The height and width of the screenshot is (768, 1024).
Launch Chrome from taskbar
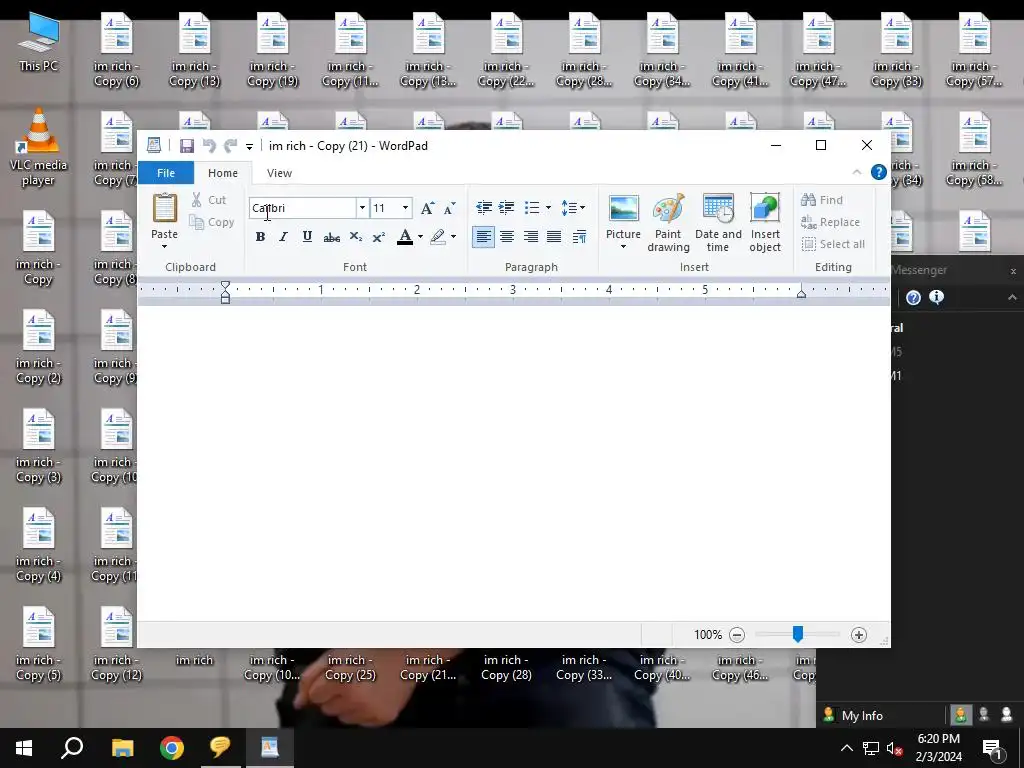[x=172, y=748]
